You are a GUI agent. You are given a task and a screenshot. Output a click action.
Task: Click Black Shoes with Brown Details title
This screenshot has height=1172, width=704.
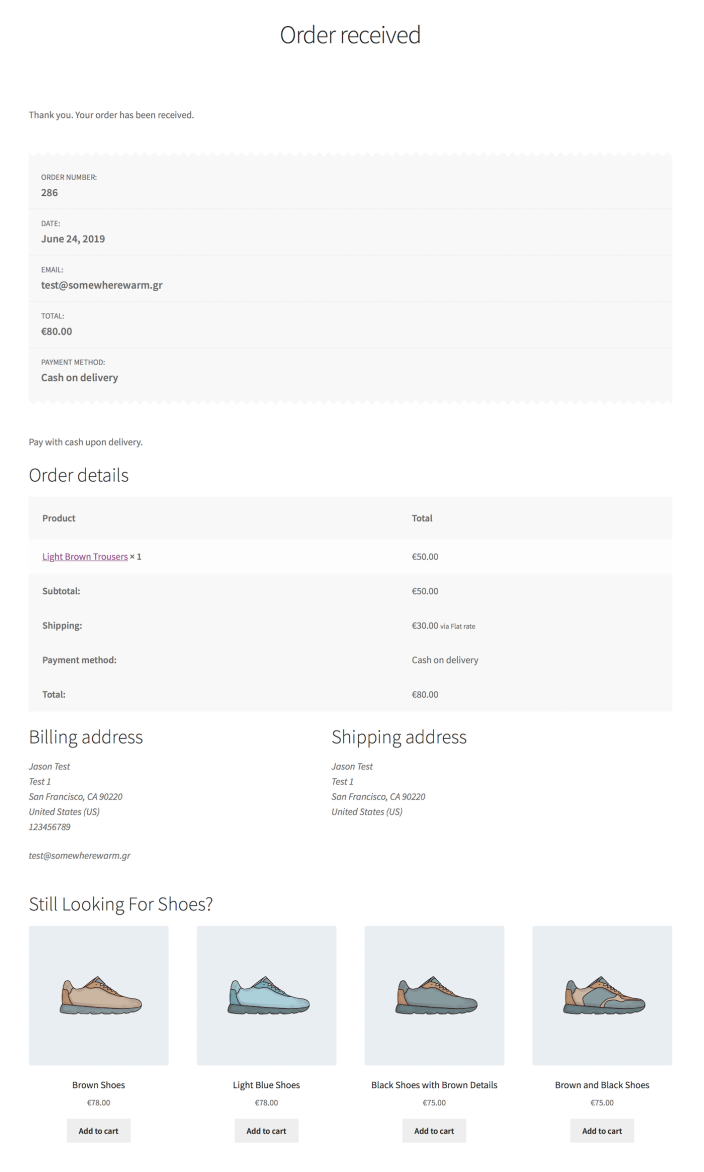coord(434,1085)
